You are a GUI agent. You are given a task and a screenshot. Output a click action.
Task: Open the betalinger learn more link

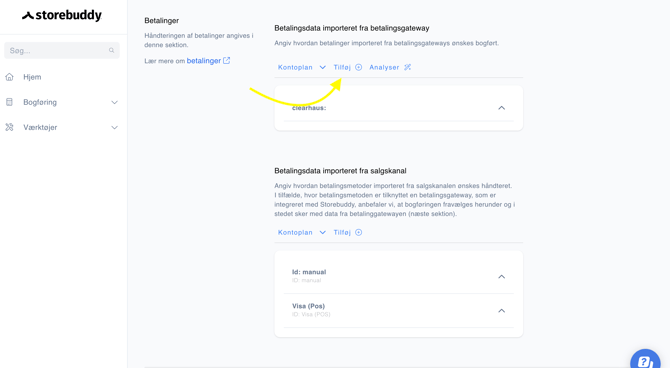(x=203, y=61)
